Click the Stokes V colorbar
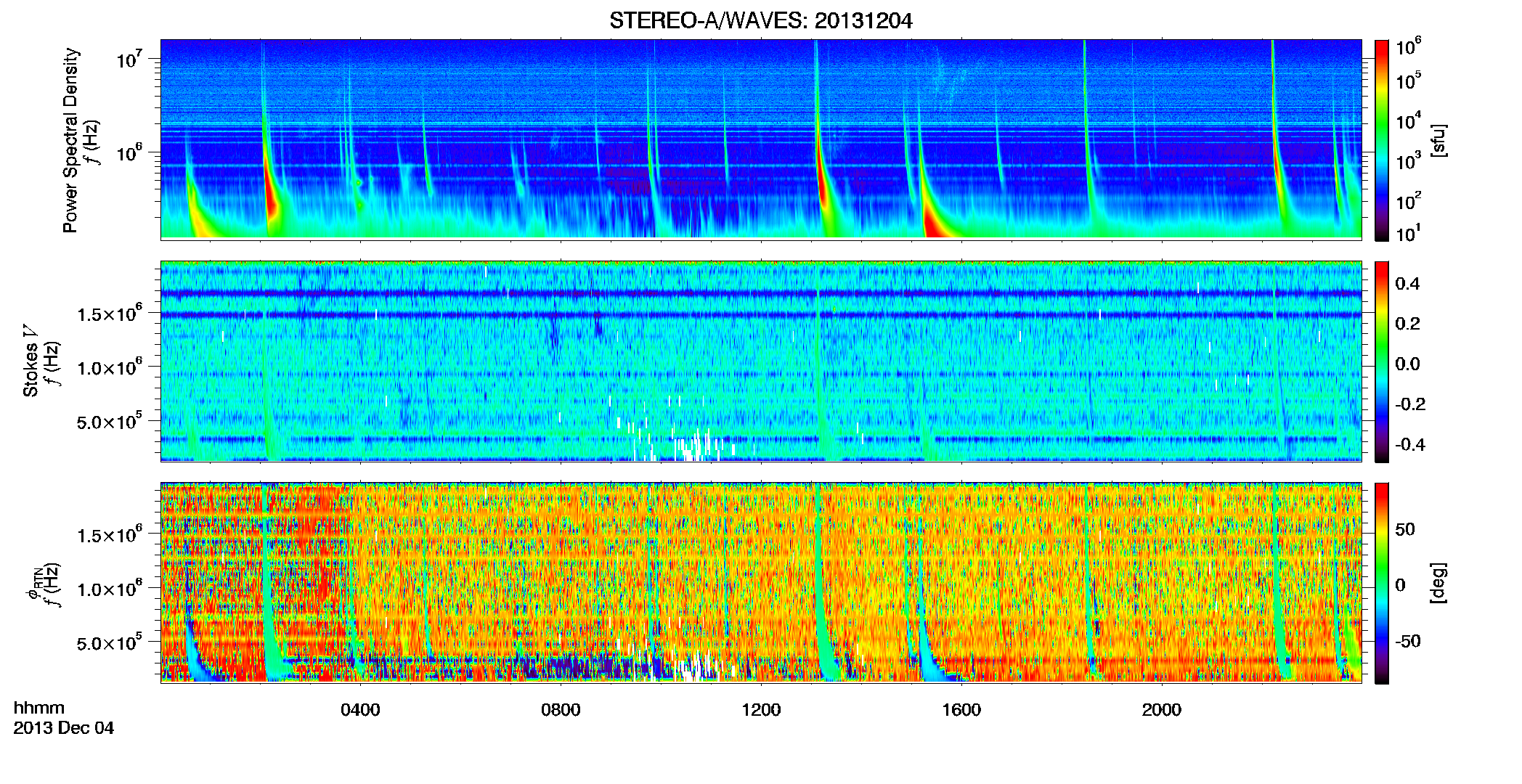Image resolution: width=1522 pixels, height=784 pixels. (x=1382, y=362)
